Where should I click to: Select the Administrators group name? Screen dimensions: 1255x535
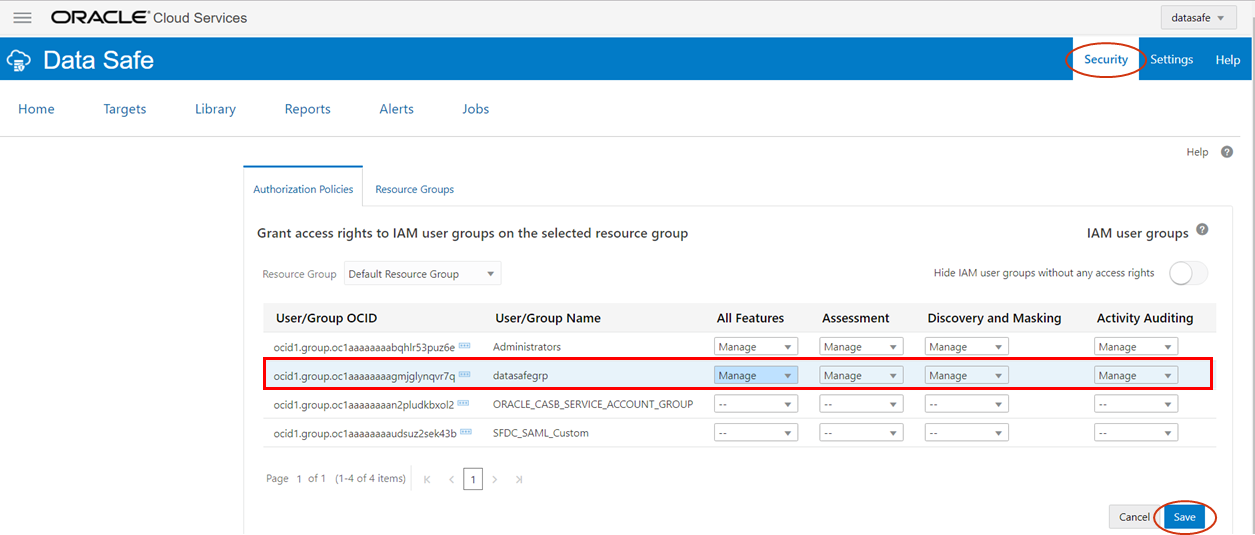click(527, 347)
